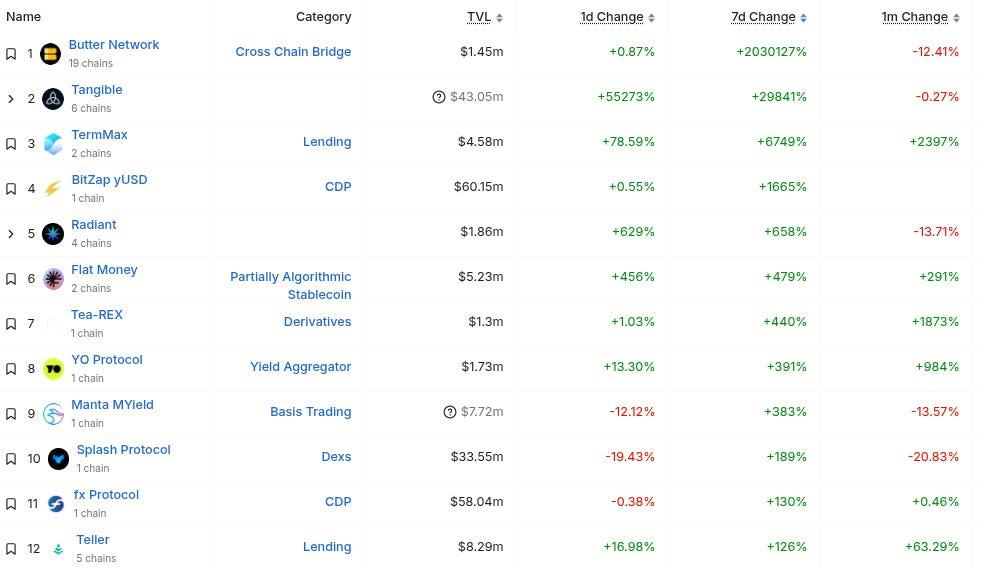This screenshot has height=569, width=981.
Task: Open the Cross Chain Bridge category link
Action: click(293, 52)
